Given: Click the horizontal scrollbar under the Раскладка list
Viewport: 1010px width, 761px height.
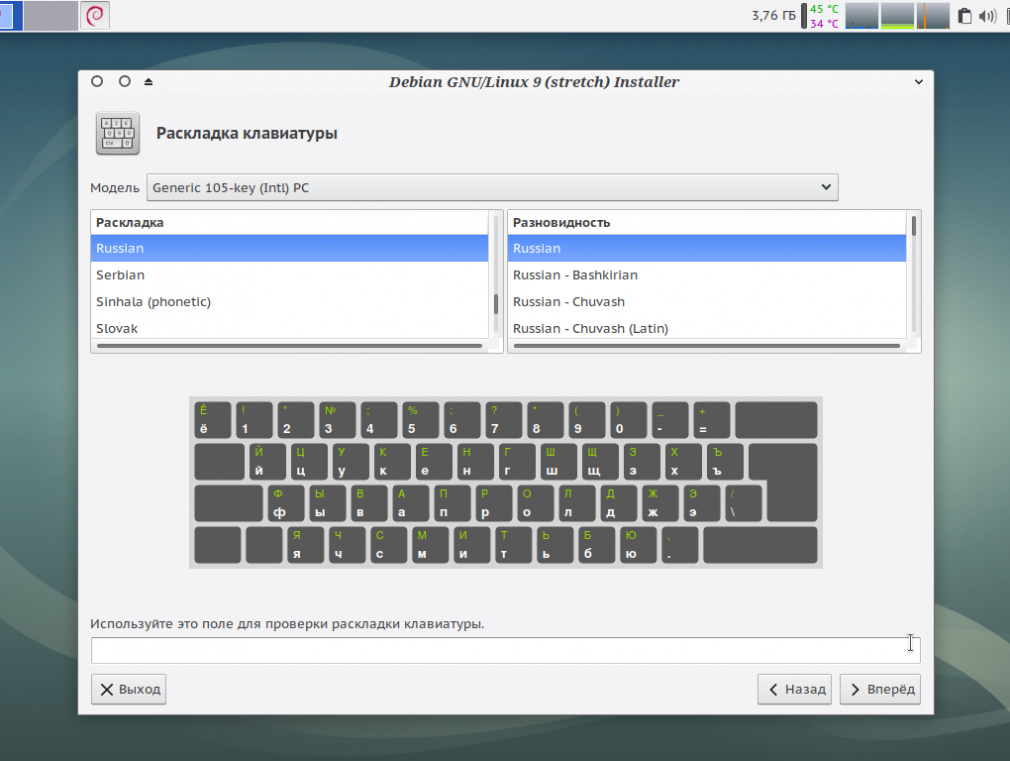Looking at the screenshot, I should [x=289, y=346].
